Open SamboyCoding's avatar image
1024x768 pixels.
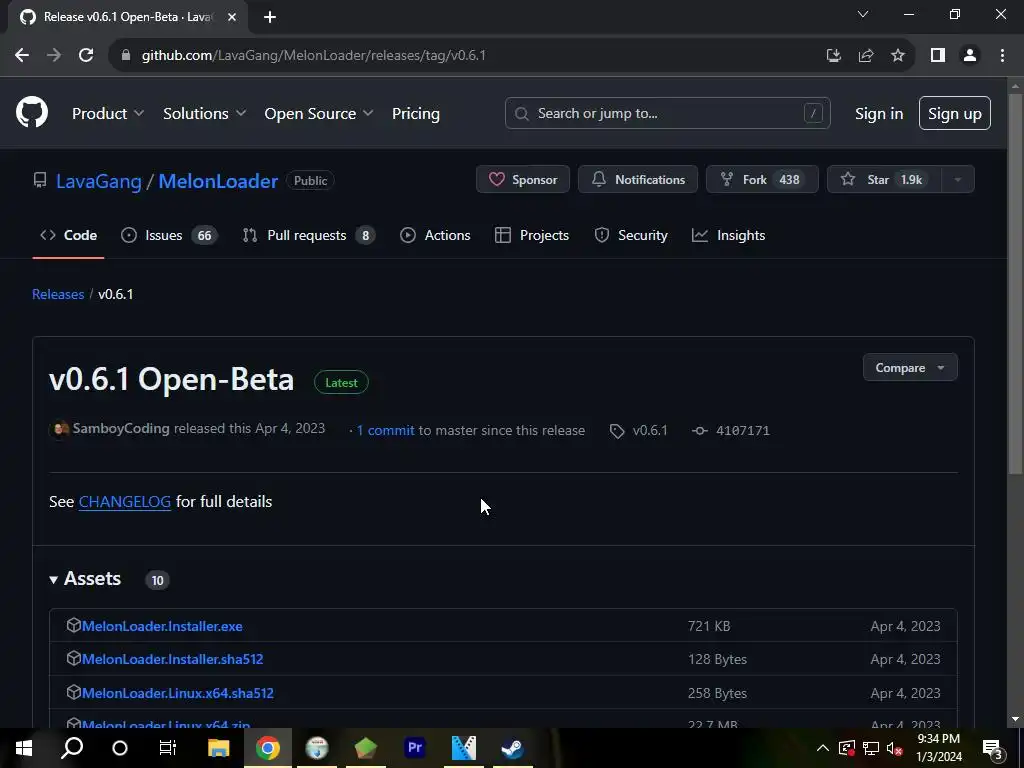pos(59,429)
